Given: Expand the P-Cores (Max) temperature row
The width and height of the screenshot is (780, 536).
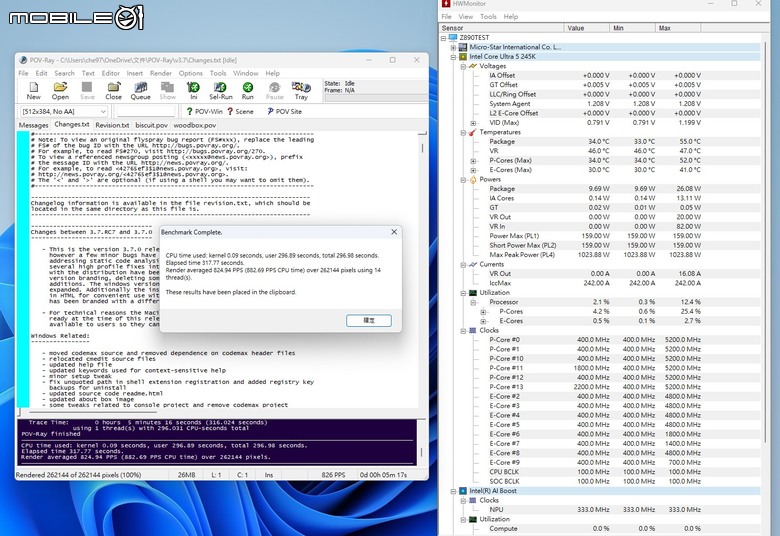Looking at the screenshot, I should 473,161.
